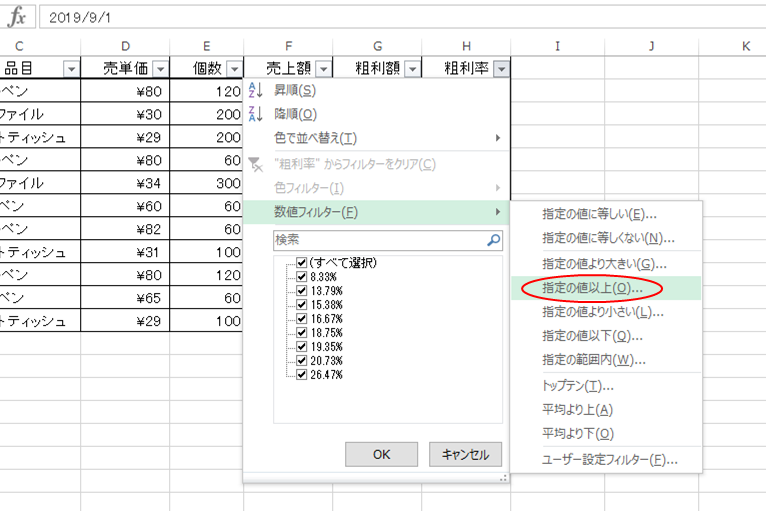Click the descending sort Z-A icon
This screenshot has width=766, height=511.
point(254,114)
